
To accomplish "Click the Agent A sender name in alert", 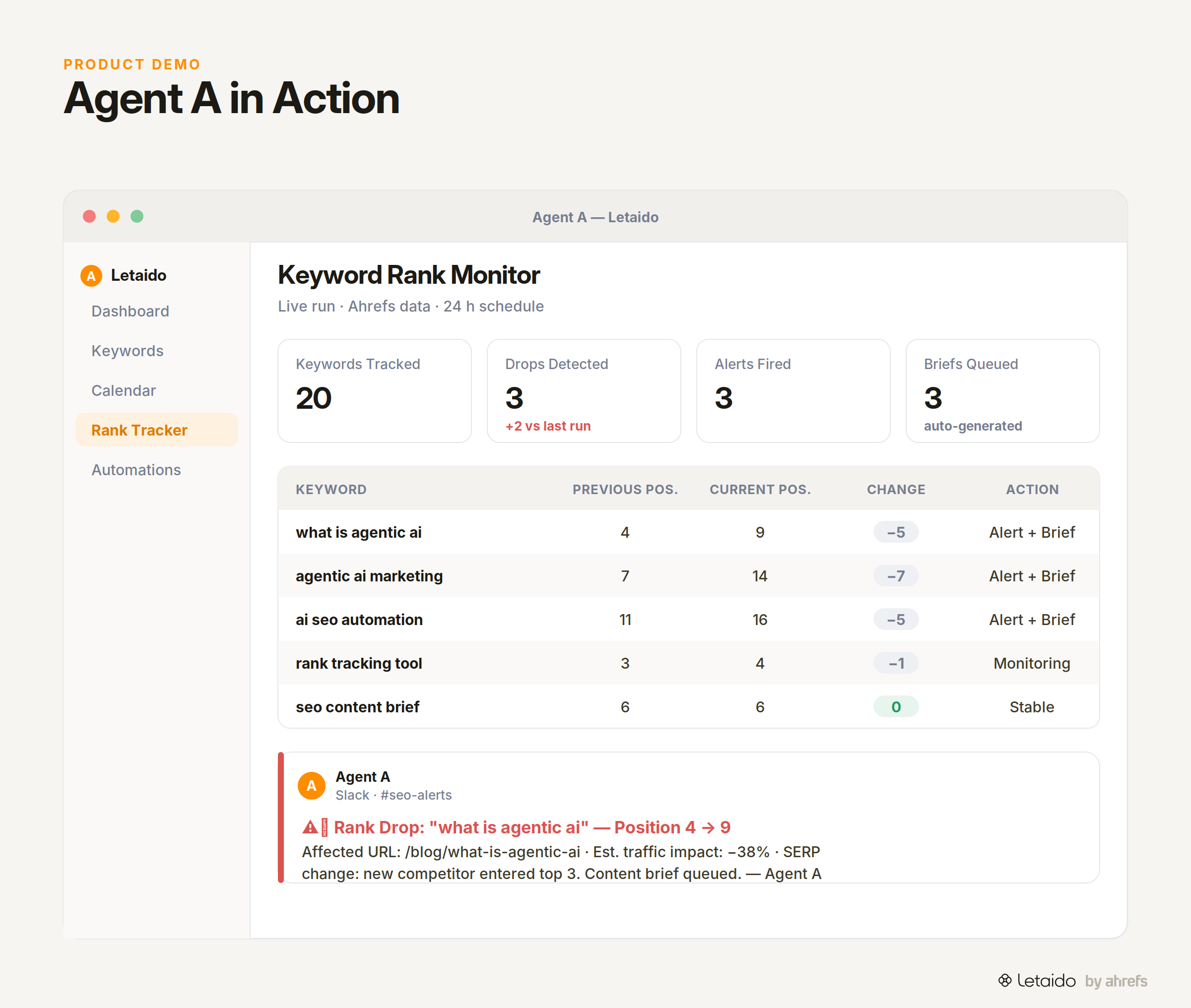I will [362, 777].
